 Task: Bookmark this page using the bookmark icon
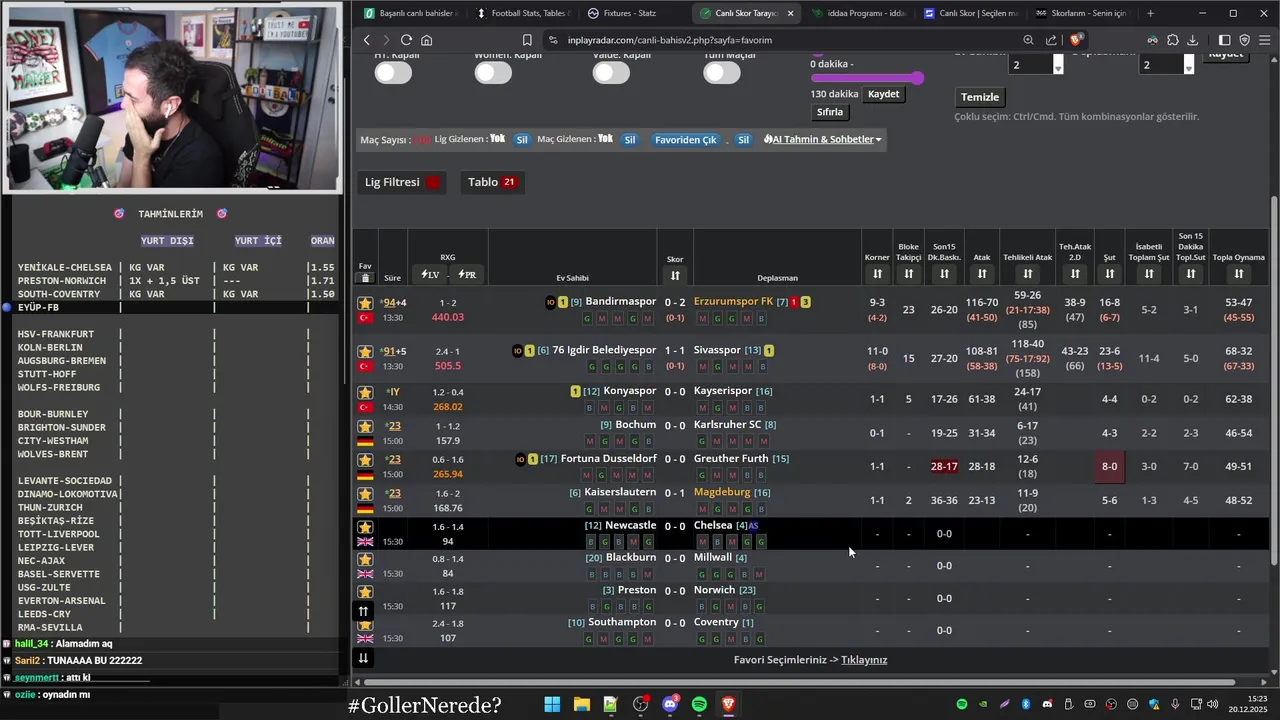pos(527,40)
